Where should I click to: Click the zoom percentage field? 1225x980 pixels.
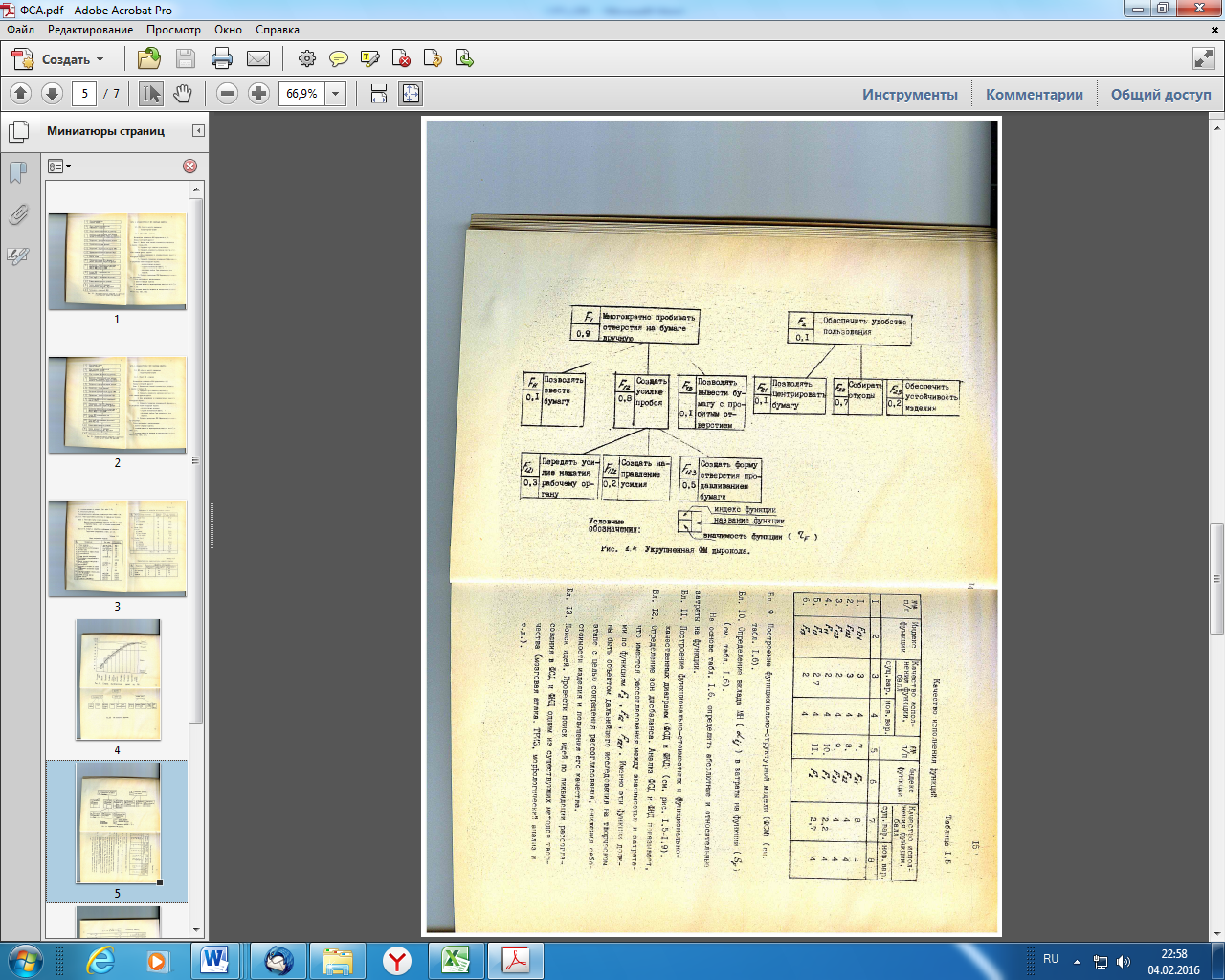point(302,94)
